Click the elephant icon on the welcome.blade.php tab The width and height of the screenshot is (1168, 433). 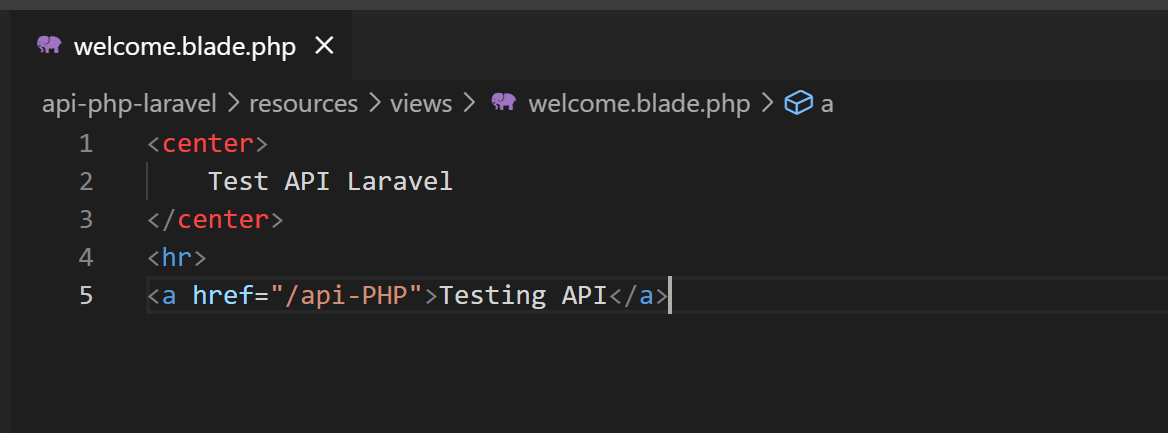pos(49,45)
